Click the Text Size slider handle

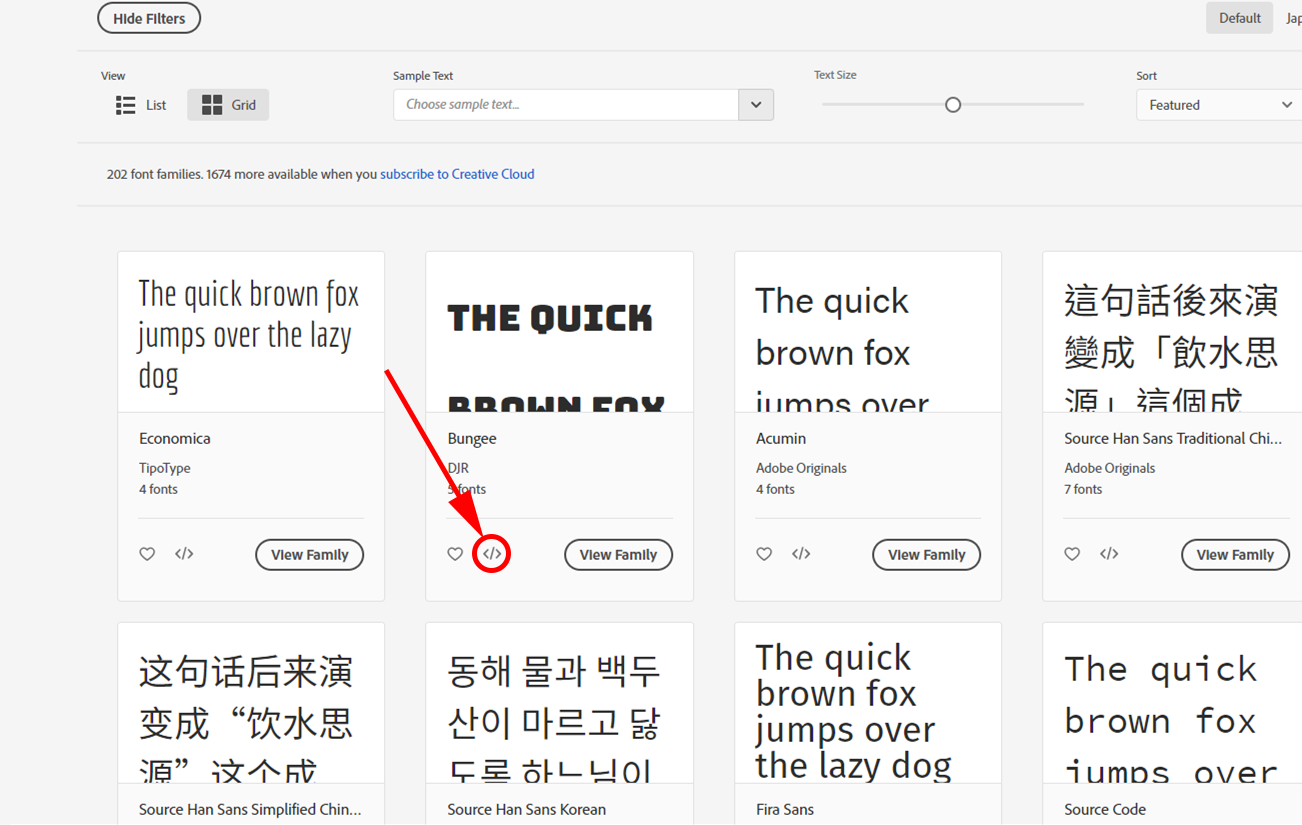953,105
